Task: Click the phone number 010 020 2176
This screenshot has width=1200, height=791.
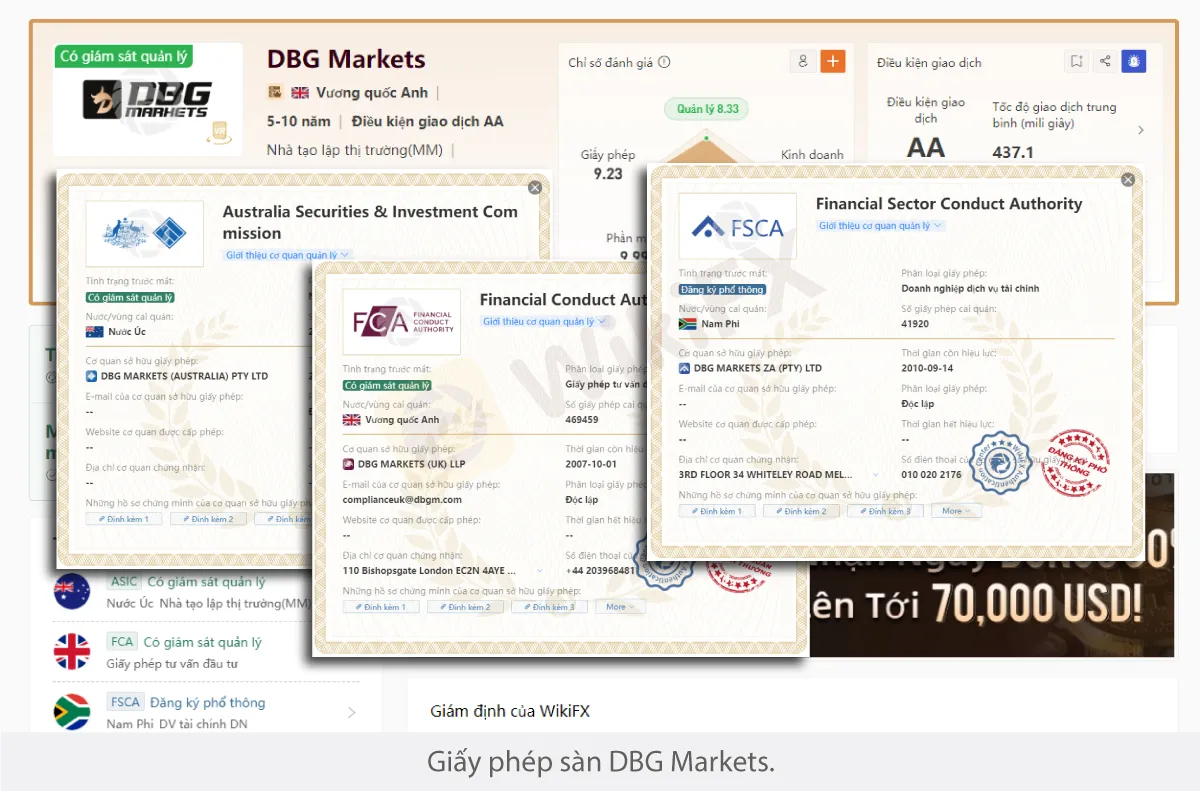Action: coord(931,475)
